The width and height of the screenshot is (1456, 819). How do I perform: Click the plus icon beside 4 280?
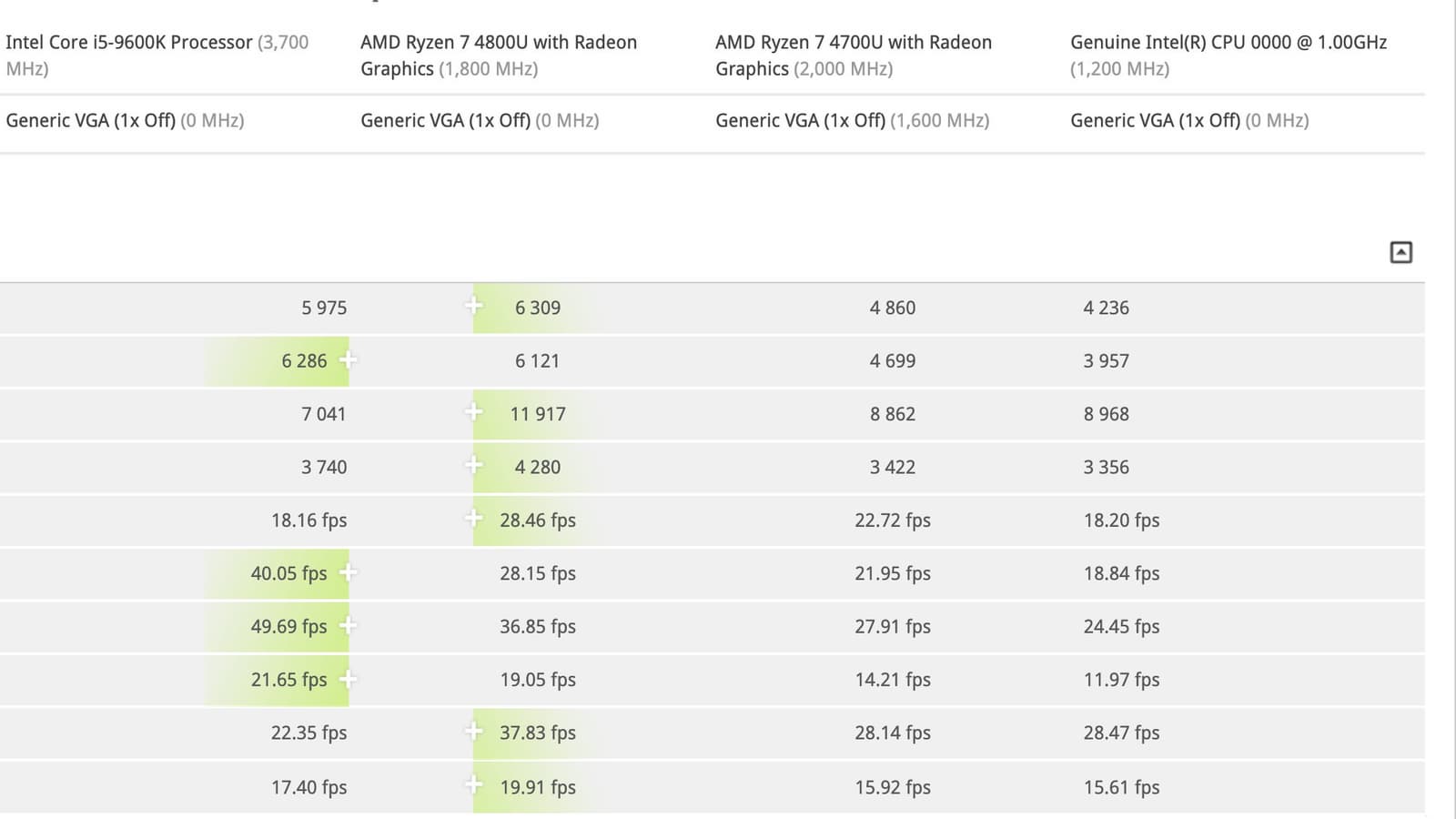coord(474,465)
